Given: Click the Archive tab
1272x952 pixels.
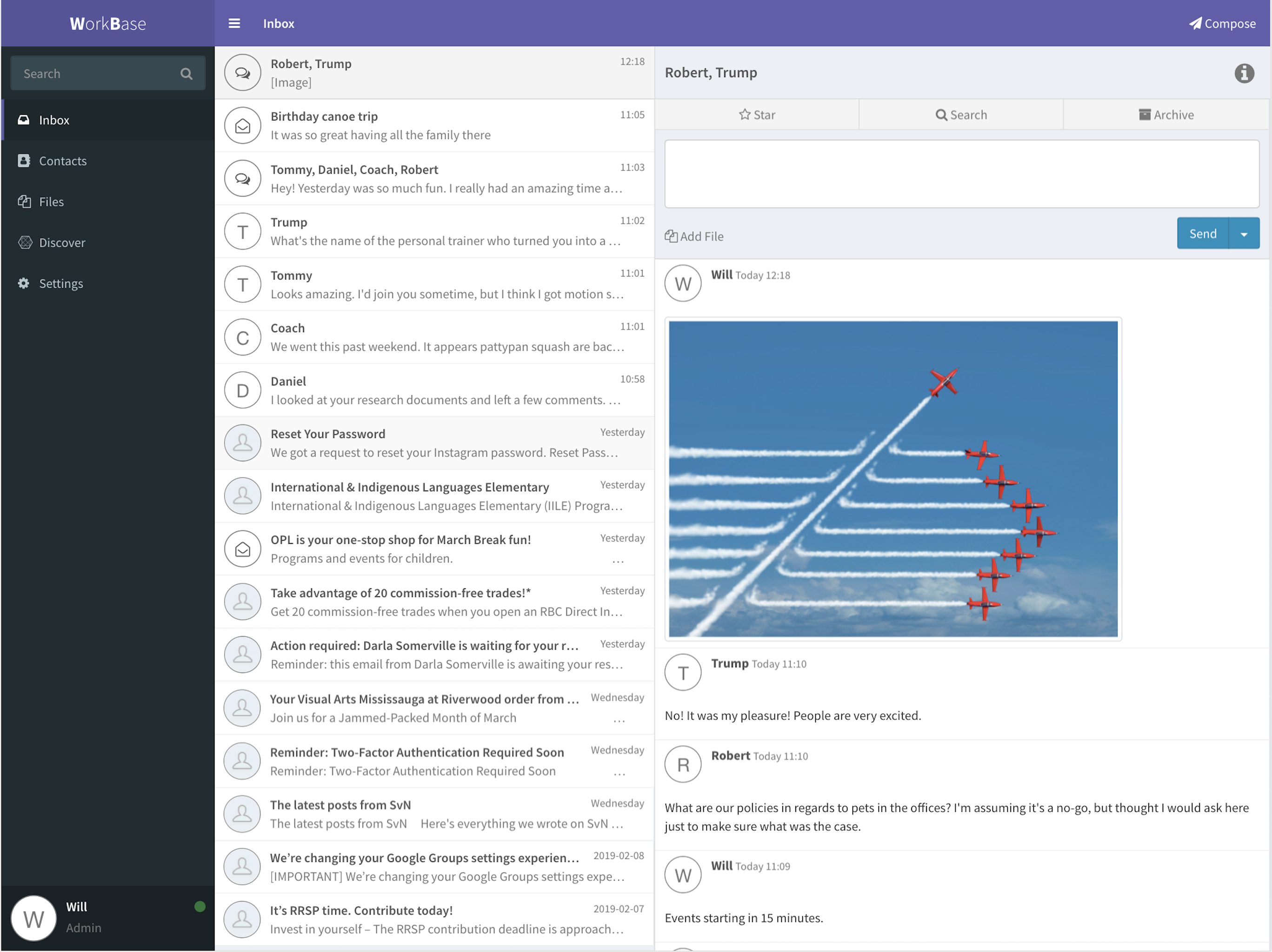Looking at the screenshot, I should pos(1166,114).
